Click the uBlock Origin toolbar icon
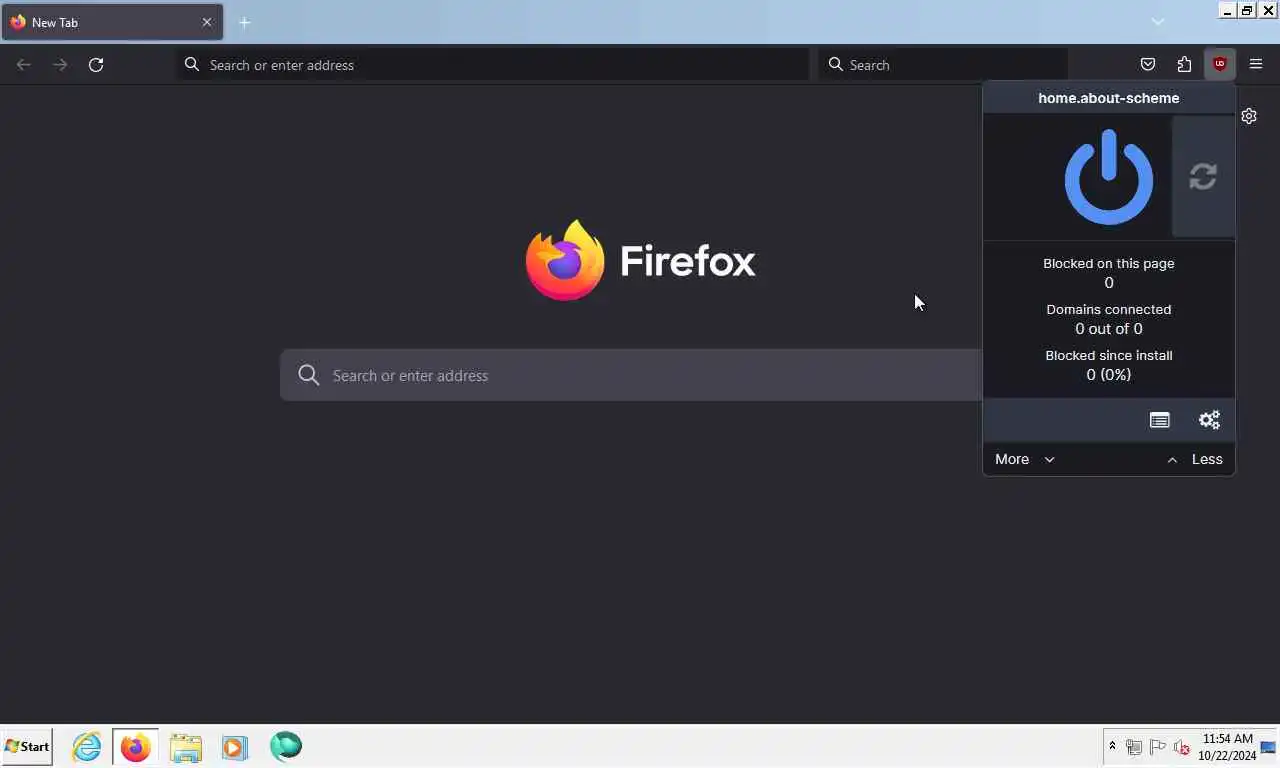Screen dimensions: 1280x768 pos(1219,64)
